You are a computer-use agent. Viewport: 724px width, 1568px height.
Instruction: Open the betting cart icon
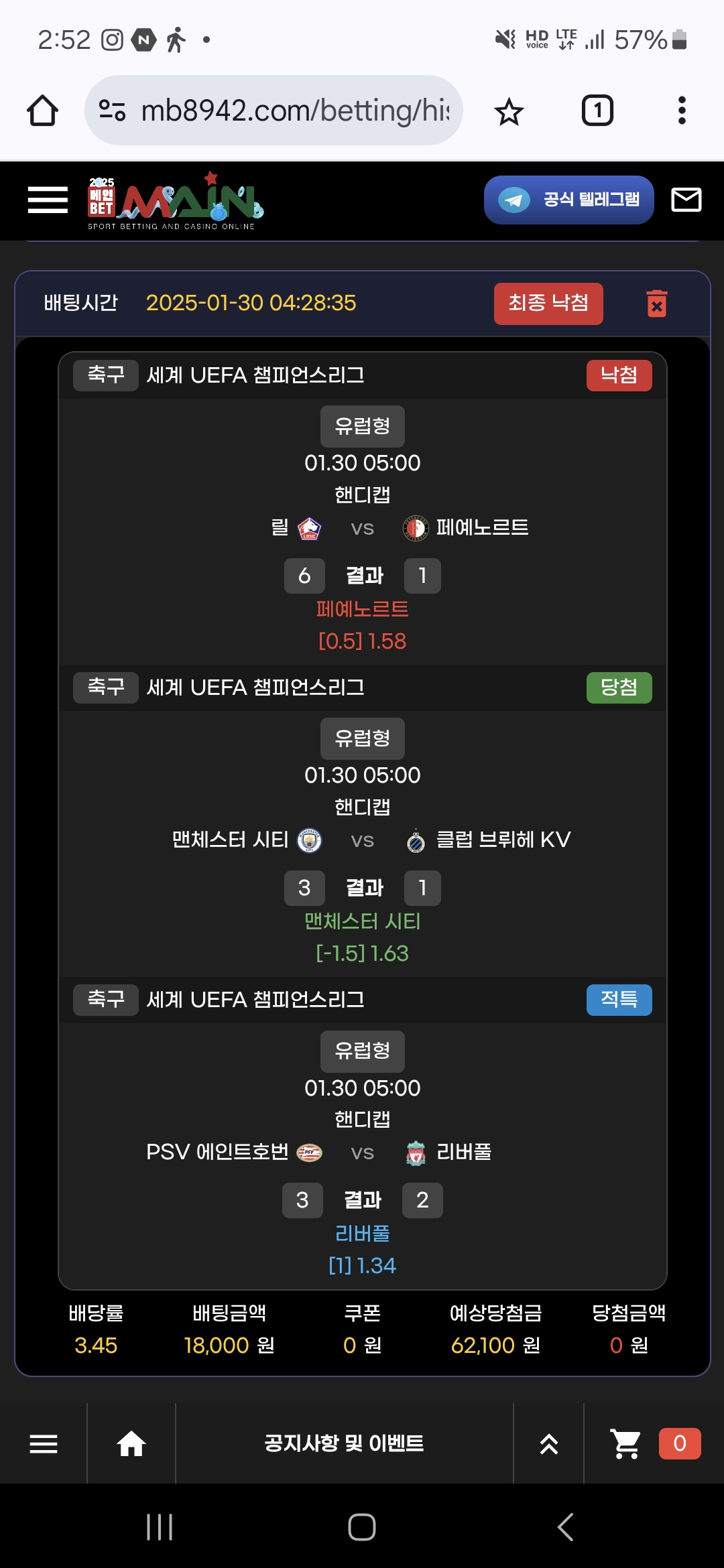(625, 1443)
